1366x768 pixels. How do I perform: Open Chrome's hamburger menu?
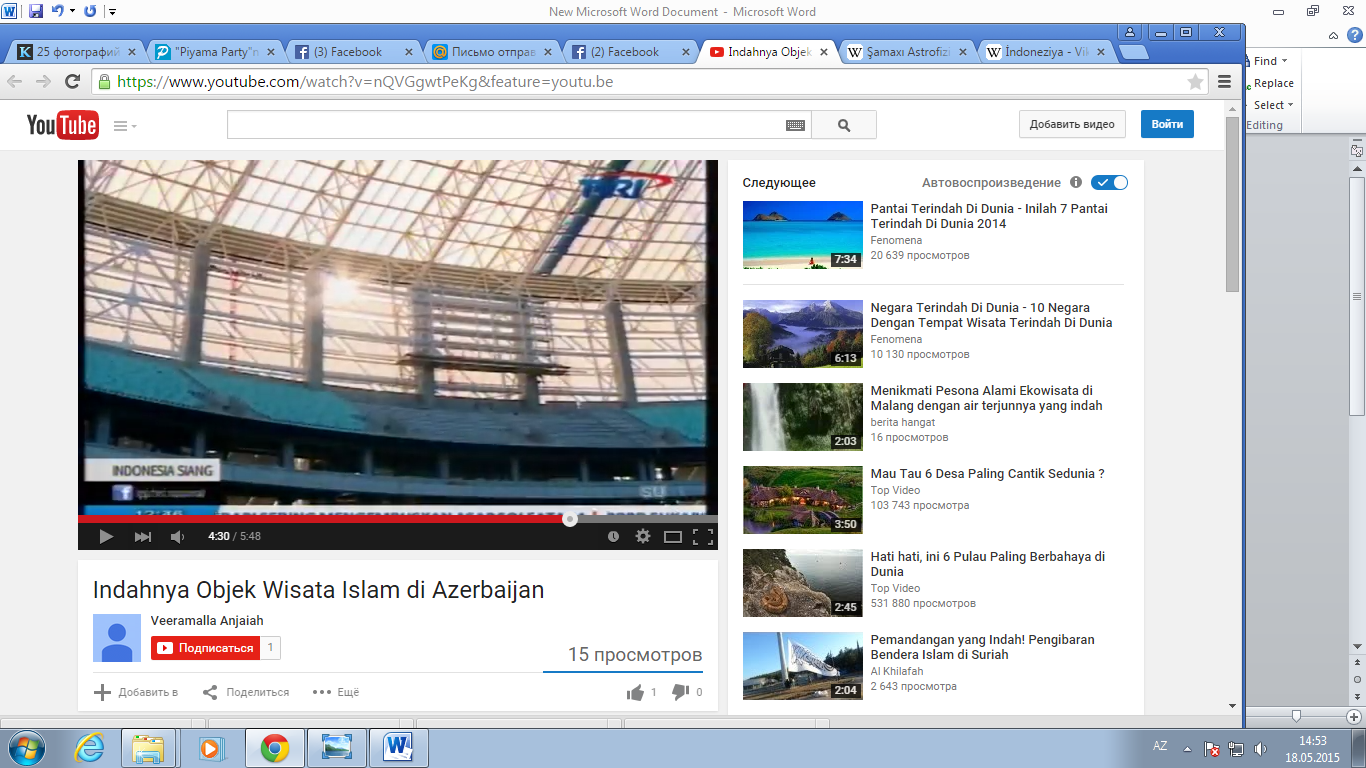click(1224, 82)
